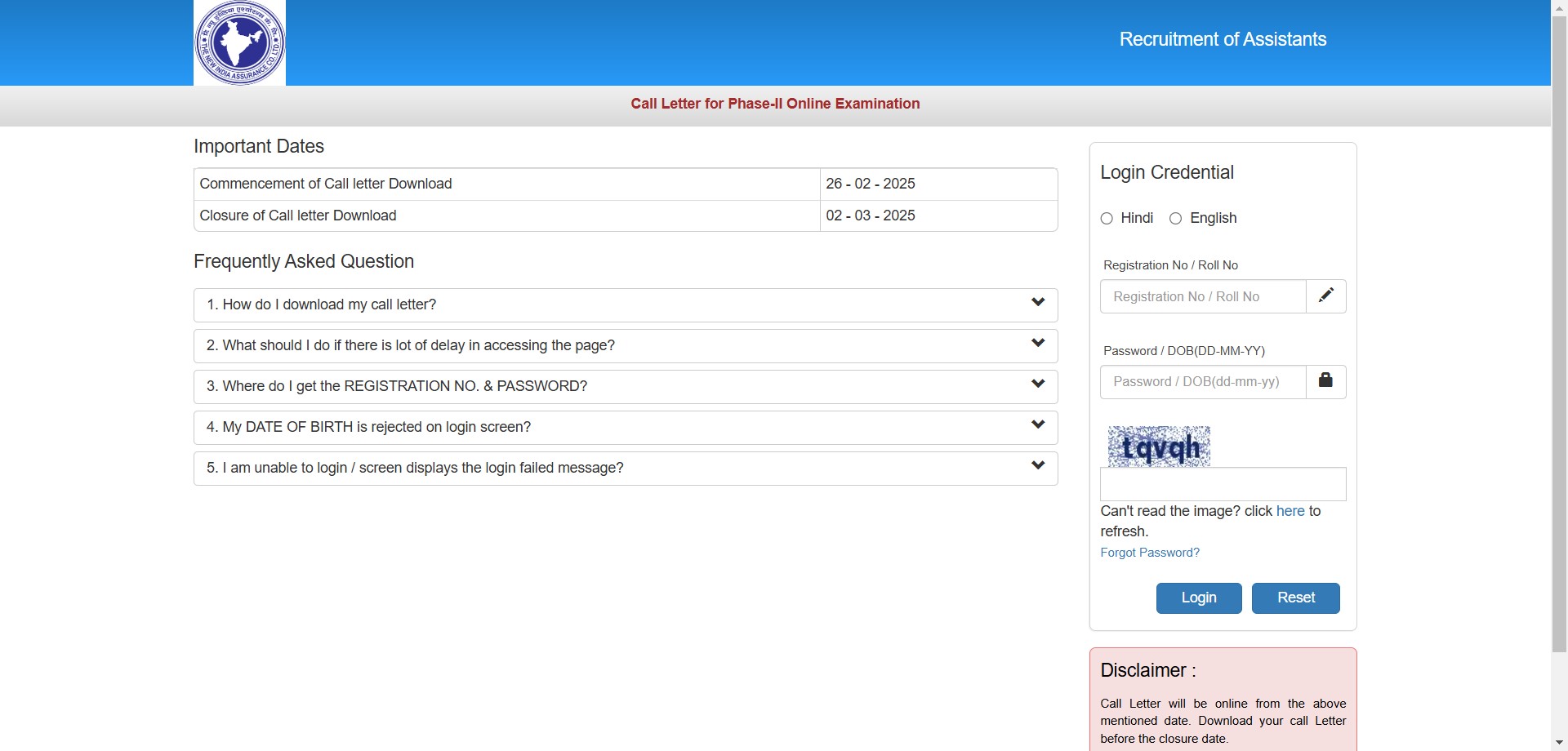Click chevron icon on download call letter question

1038,303
